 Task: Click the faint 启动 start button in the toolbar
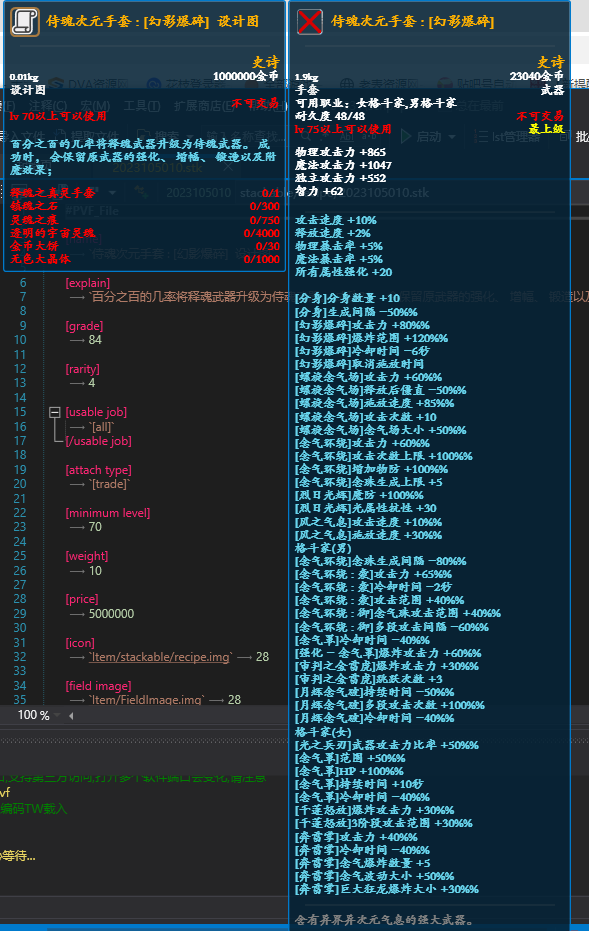[x=422, y=137]
